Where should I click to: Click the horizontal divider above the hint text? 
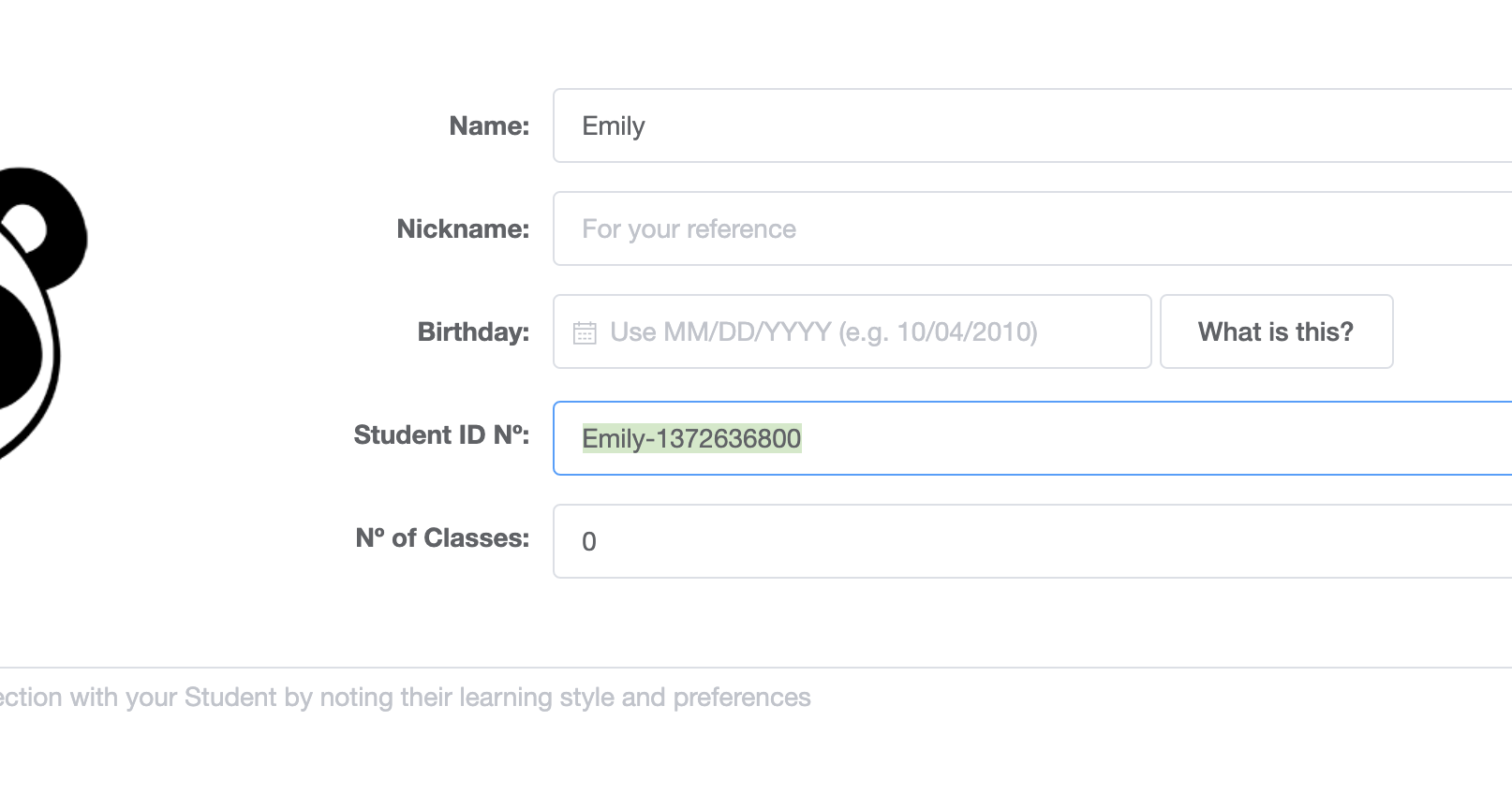pos(756,668)
